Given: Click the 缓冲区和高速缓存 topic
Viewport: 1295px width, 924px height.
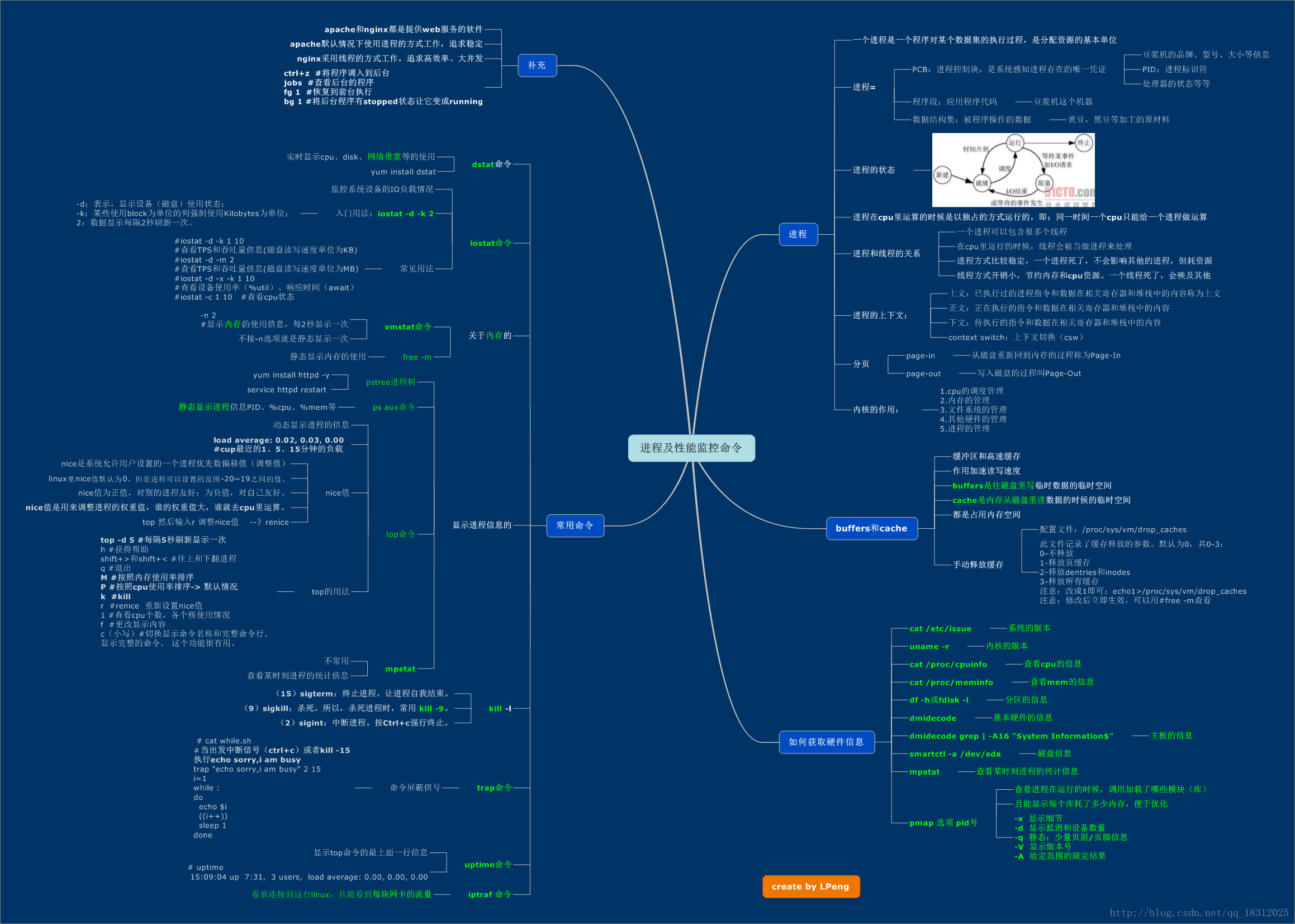Looking at the screenshot, I should tap(986, 456).
